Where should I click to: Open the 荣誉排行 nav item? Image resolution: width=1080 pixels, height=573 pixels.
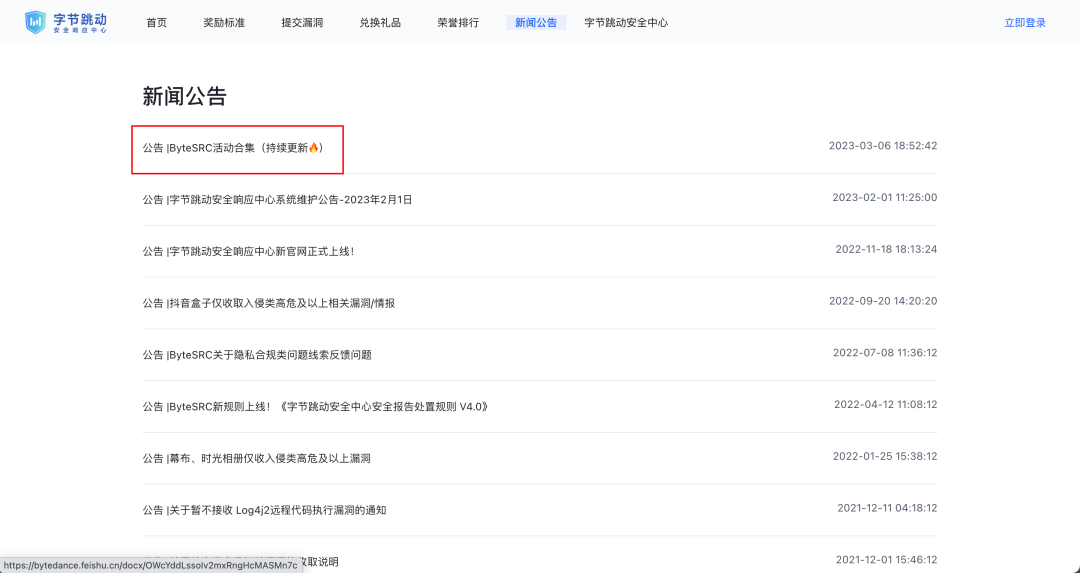tap(458, 23)
